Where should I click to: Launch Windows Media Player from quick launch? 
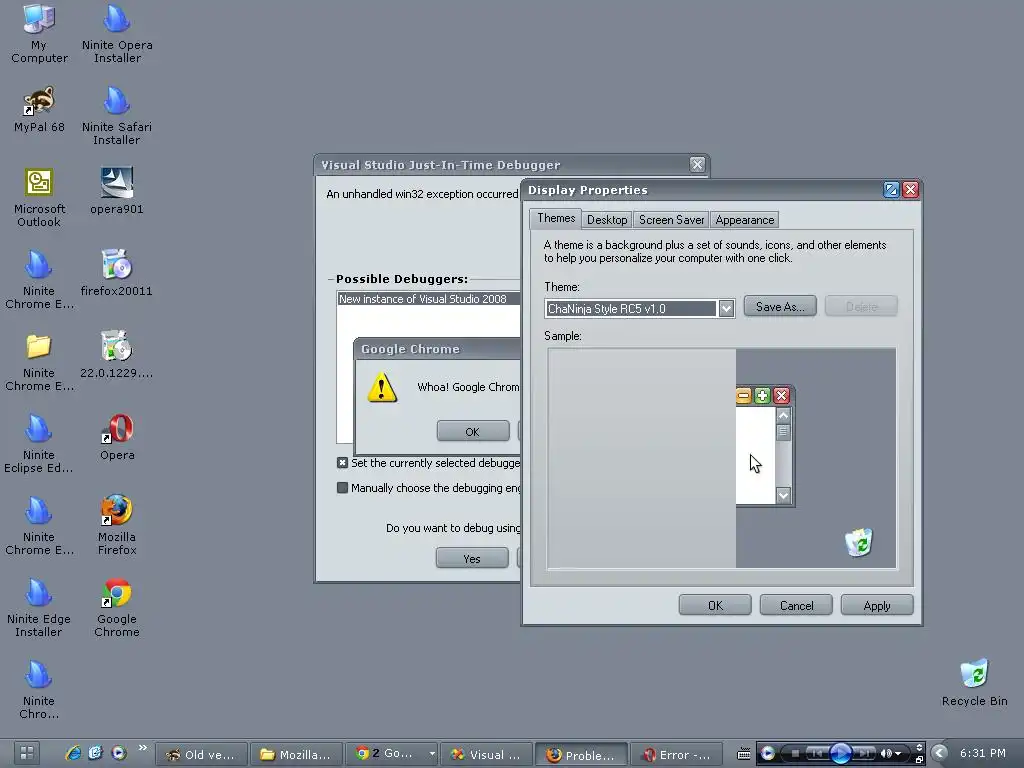point(118,753)
